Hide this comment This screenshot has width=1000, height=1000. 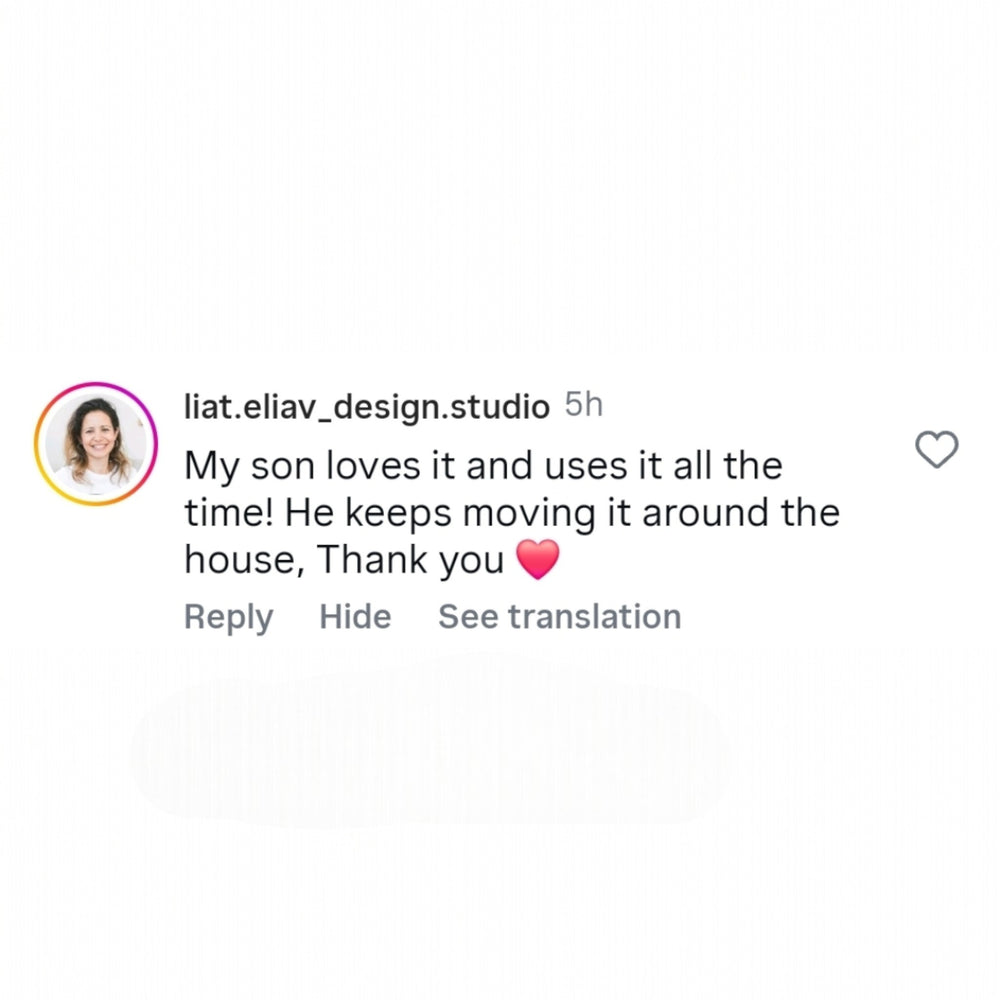(x=355, y=617)
